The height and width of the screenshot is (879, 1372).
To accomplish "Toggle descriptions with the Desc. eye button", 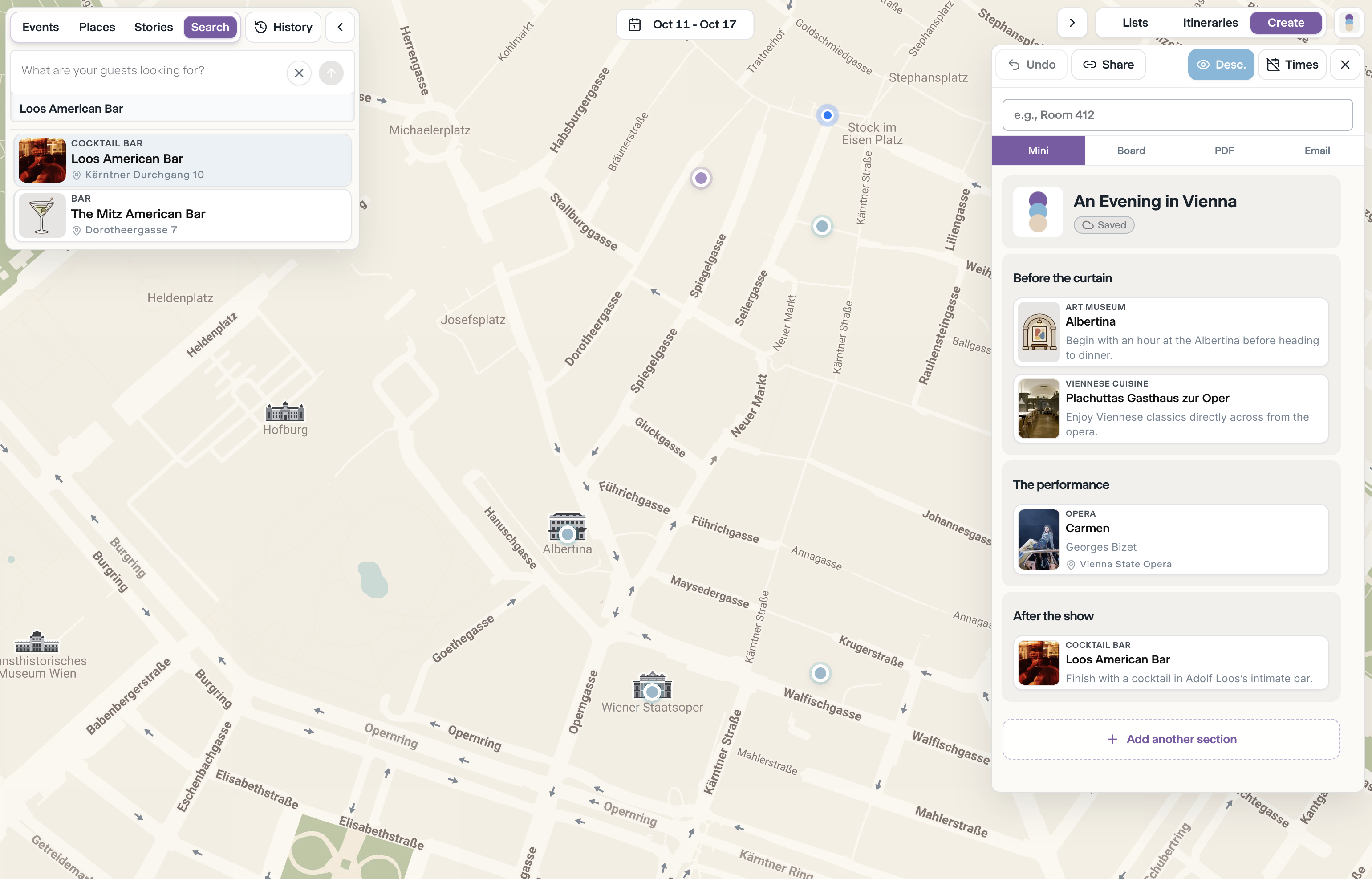I will coord(1221,65).
